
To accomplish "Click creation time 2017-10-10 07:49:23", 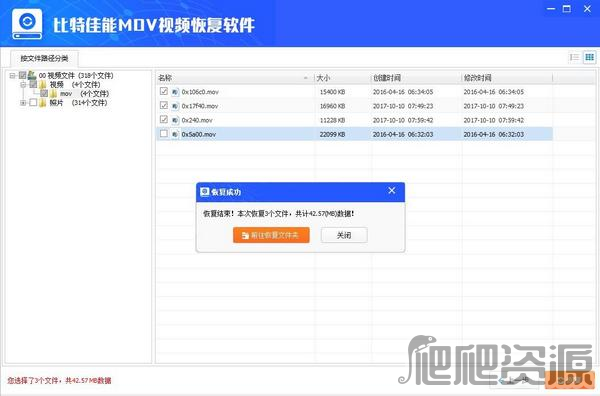I will [403, 106].
